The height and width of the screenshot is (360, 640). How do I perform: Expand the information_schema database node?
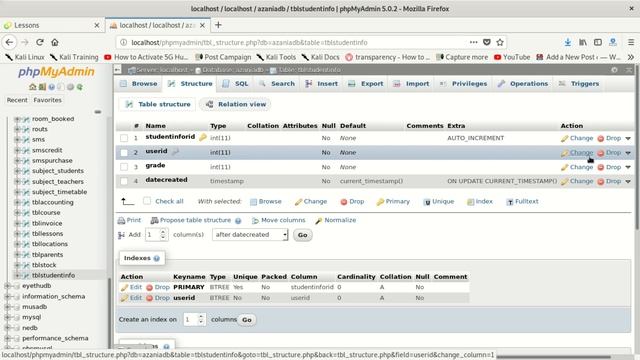(7, 296)
